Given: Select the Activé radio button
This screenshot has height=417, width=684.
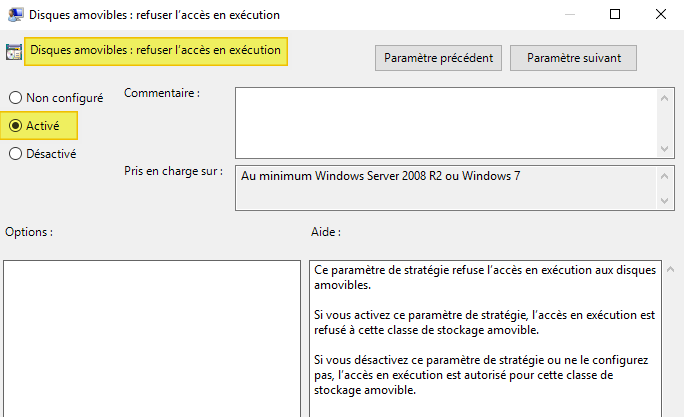Looking at the screenshot, I should (15, 126).
